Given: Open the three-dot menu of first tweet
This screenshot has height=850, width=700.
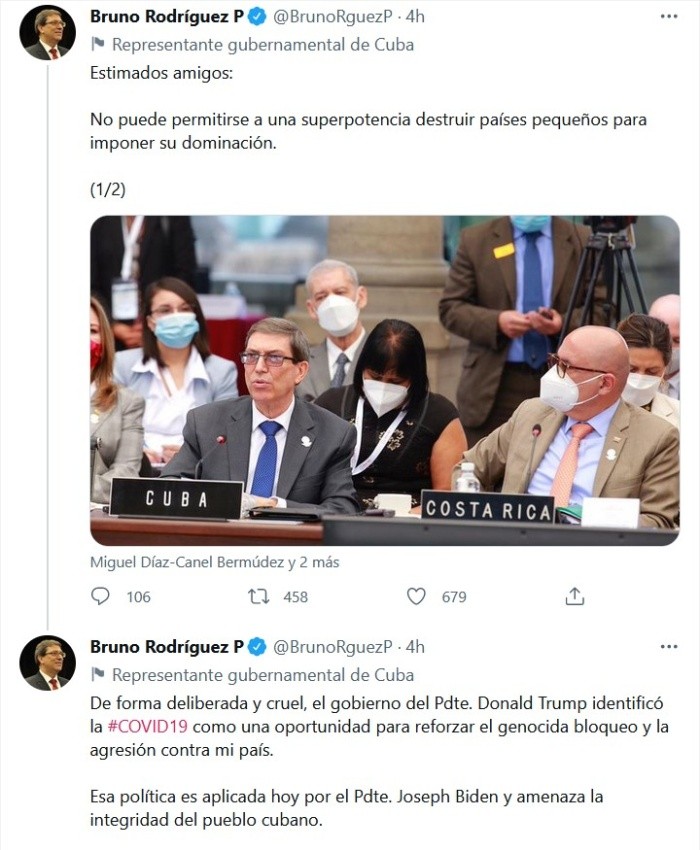Looking at the screenshot, I should (669, 17).
